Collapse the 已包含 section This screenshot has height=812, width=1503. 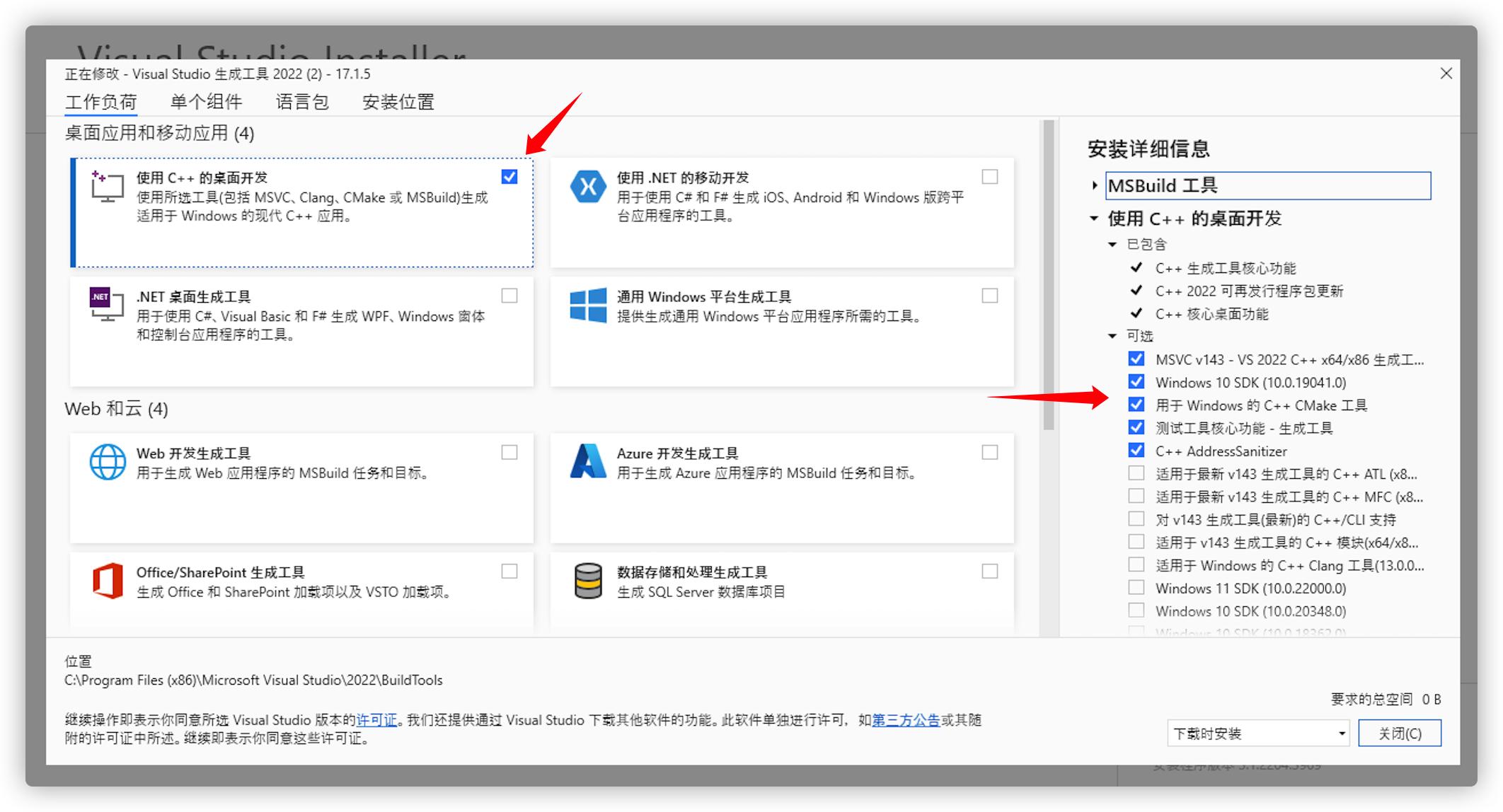coord(1112,245)
